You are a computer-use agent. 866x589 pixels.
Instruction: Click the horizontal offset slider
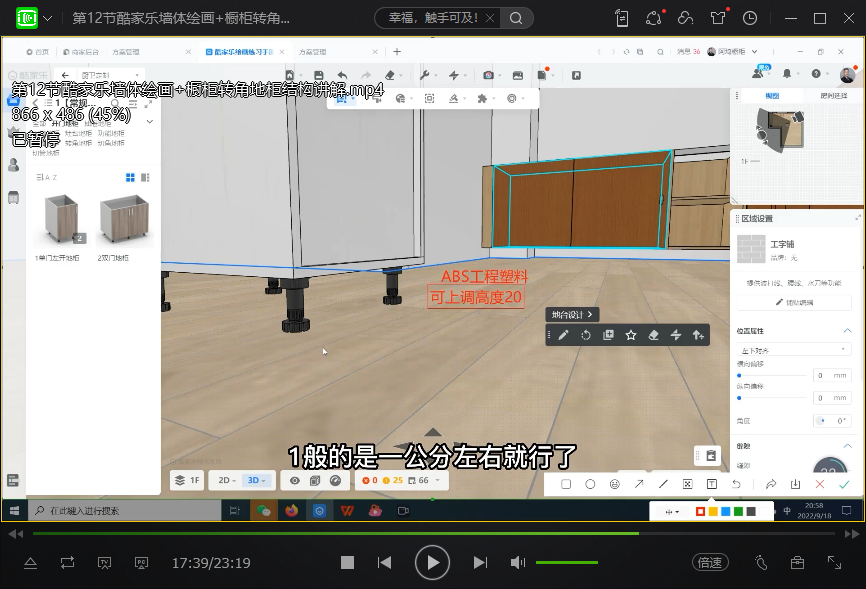772,375
